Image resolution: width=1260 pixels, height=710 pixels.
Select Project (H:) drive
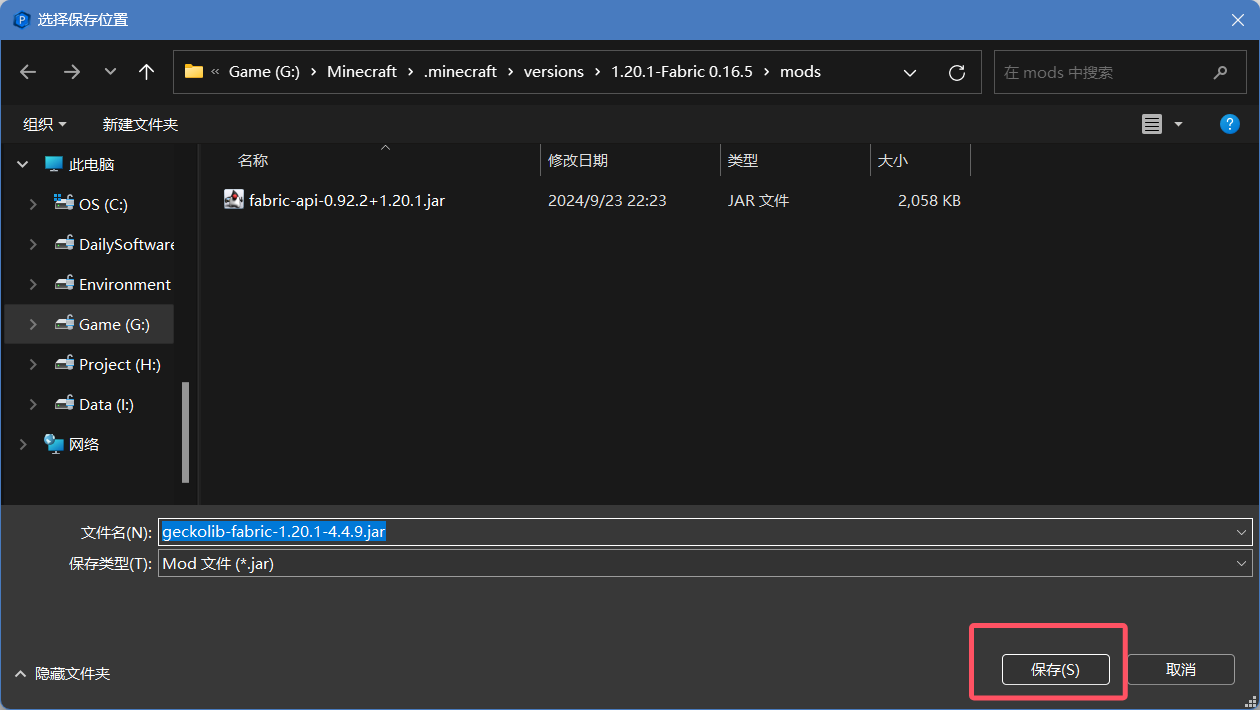[x=120, y=364]
